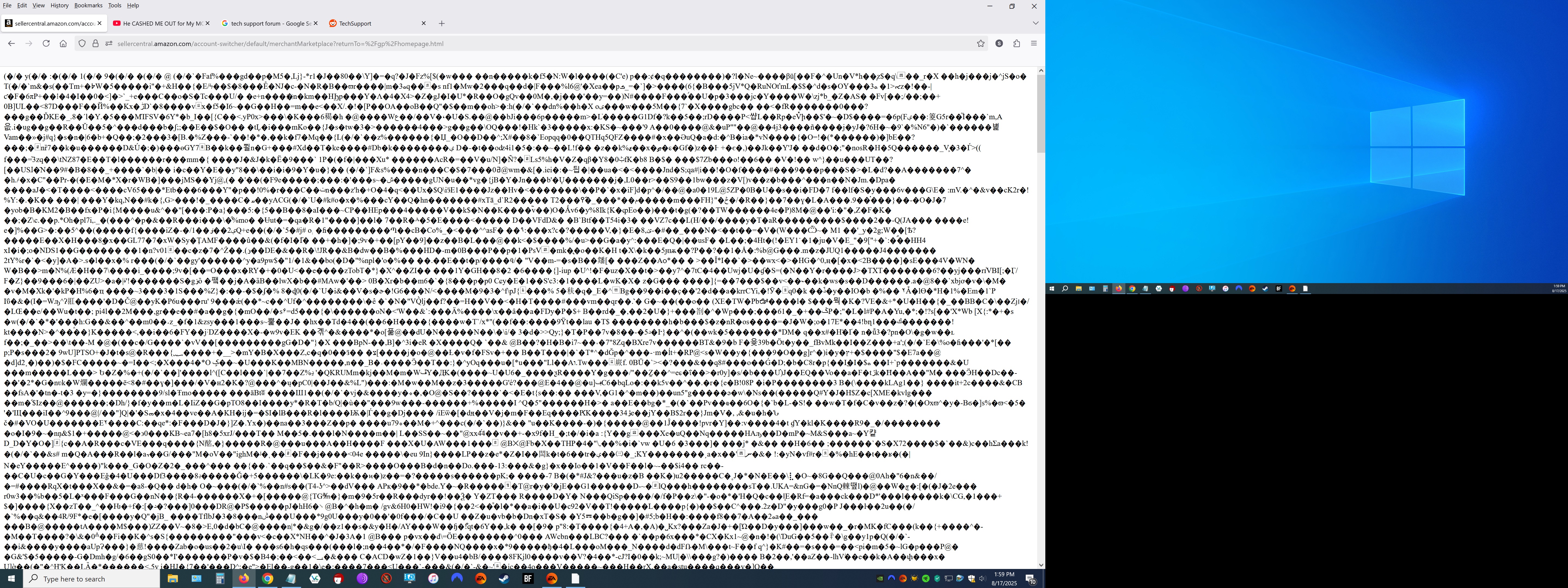Viewport: 1568px width, 588px height.
Task: Switch to the He CASHED ME OUT YouTube tab
Action: (x=161, y=23)
